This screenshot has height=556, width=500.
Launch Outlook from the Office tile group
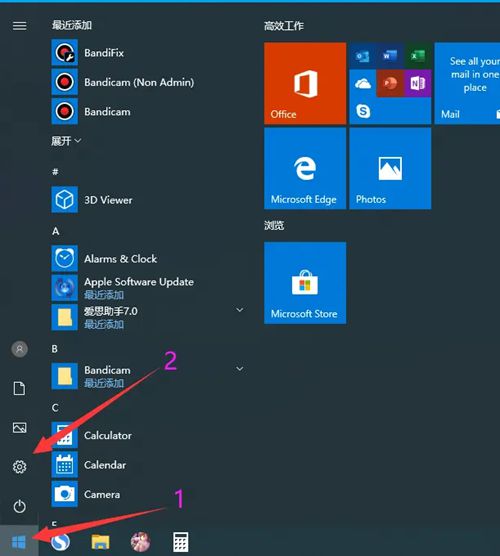click(x=362, y=56)
